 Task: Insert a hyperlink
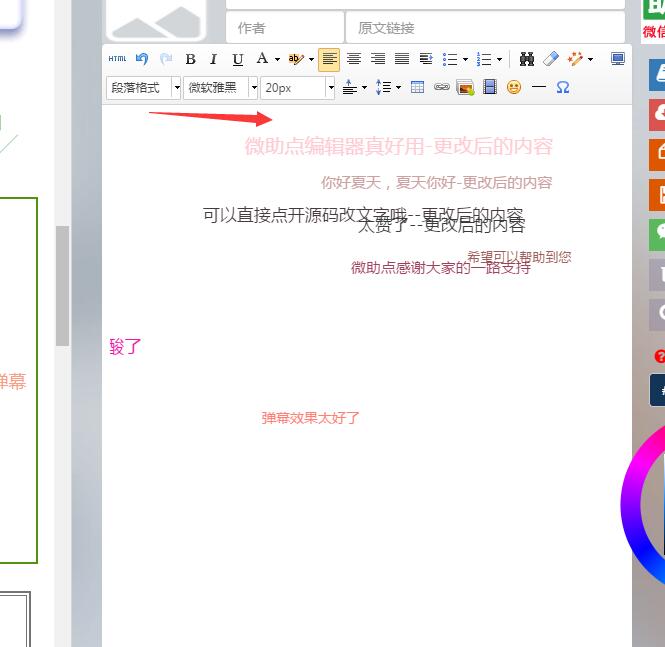click(x=441, y=87)
